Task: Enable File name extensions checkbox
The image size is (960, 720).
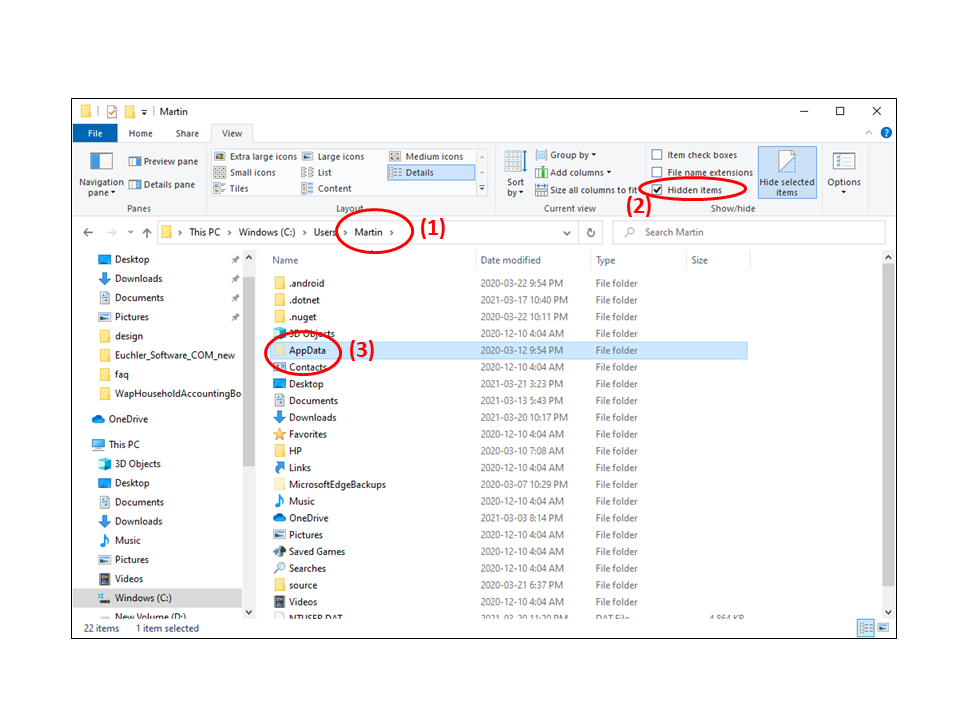Action: (x=657, y=172)
